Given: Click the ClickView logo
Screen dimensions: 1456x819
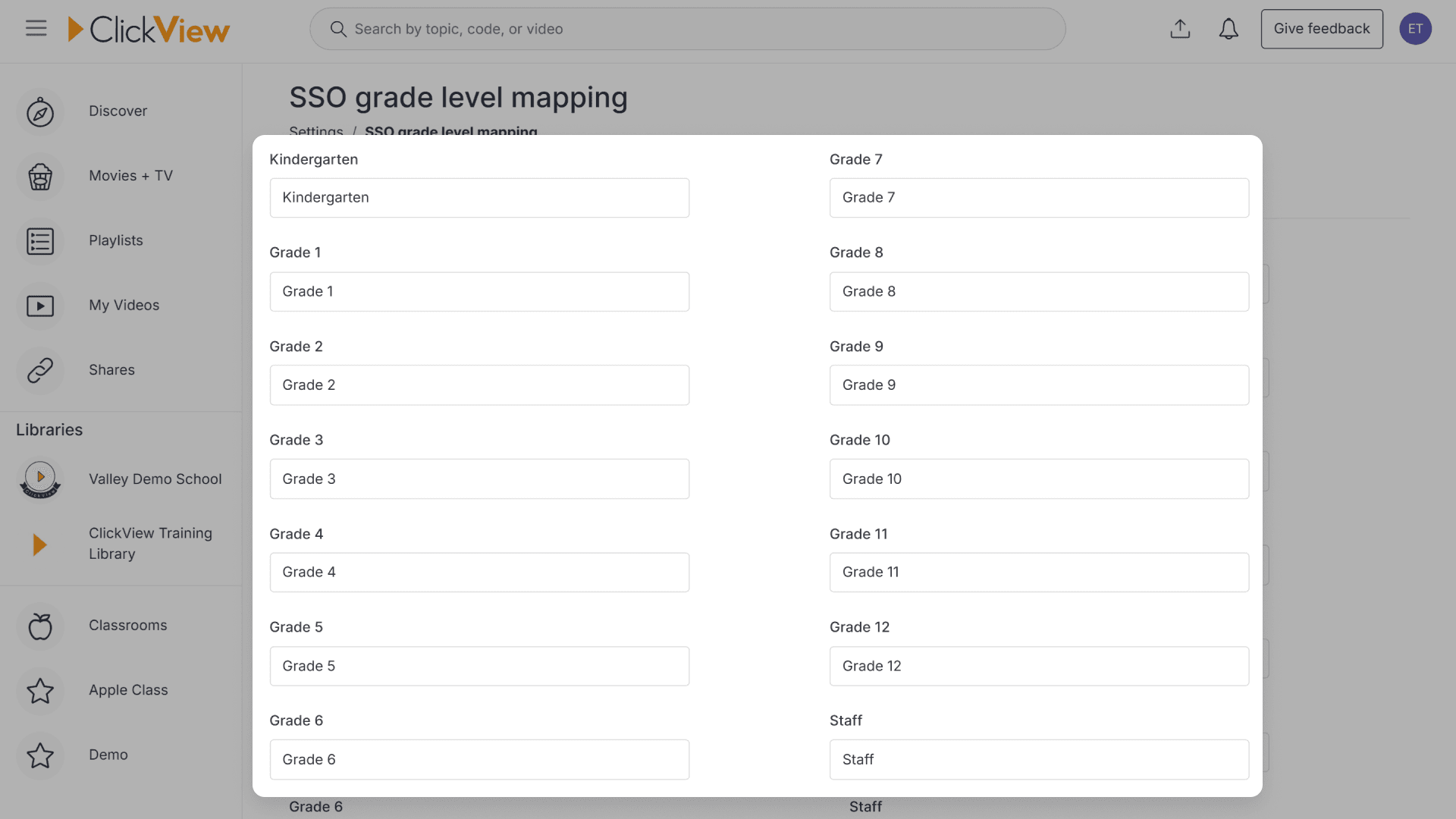Looking at the screenshot, I should pyautogui.click(x=149, y=29).
